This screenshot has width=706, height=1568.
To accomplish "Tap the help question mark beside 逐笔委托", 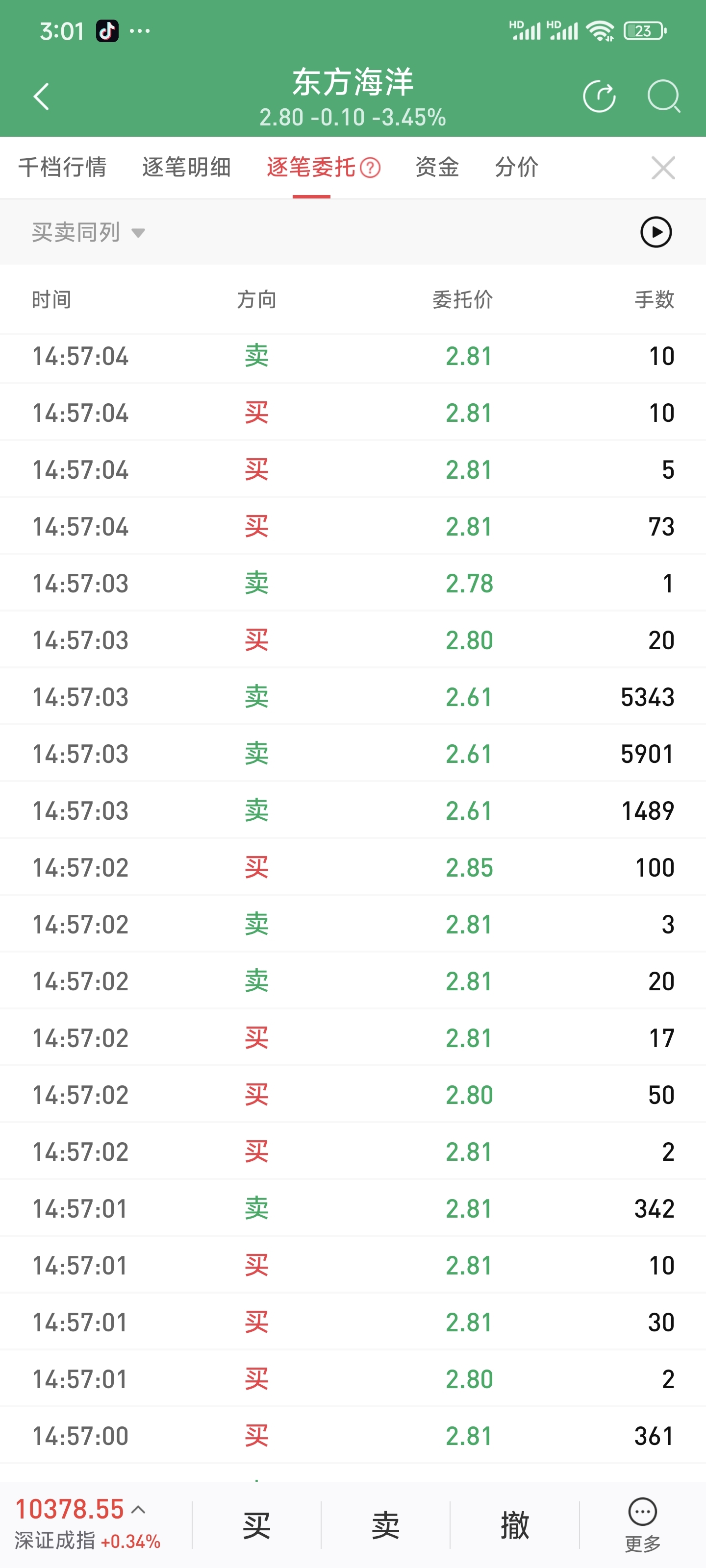I will point(370,168).
